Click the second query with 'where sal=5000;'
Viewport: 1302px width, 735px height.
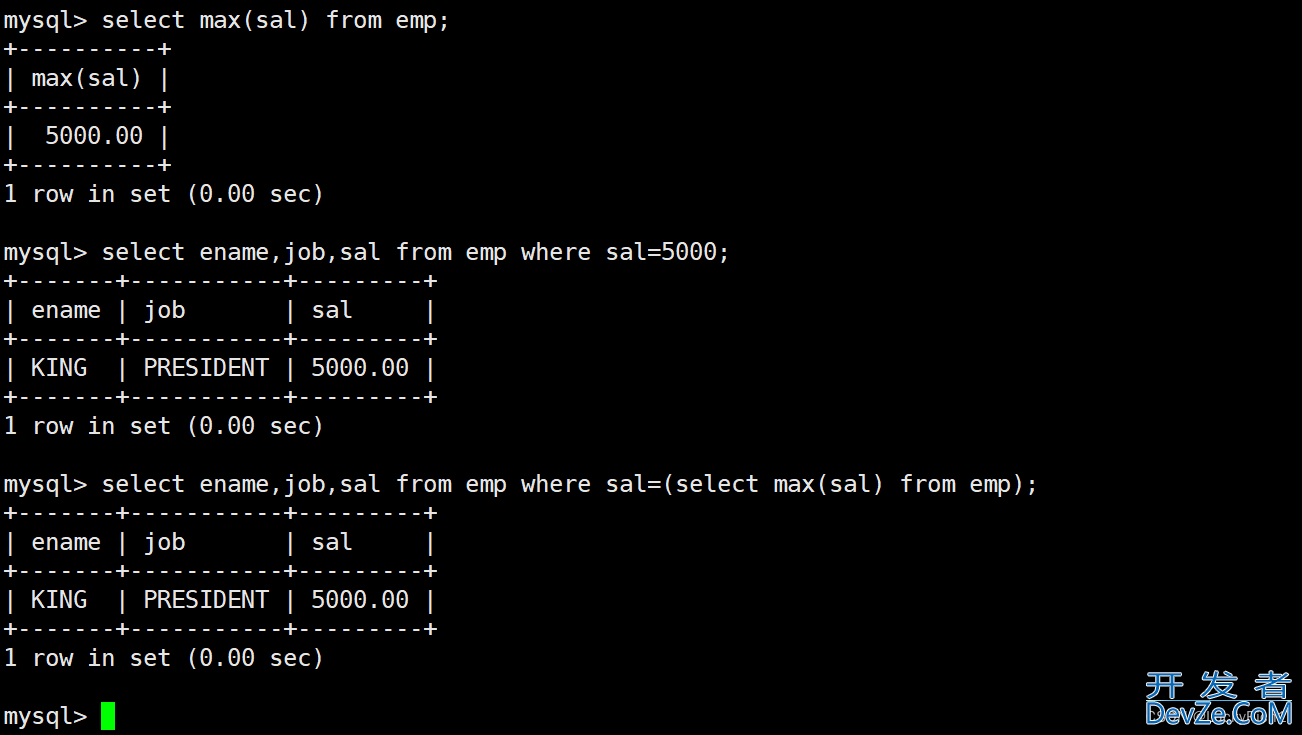pyautogui.click(x=415, y=252)
